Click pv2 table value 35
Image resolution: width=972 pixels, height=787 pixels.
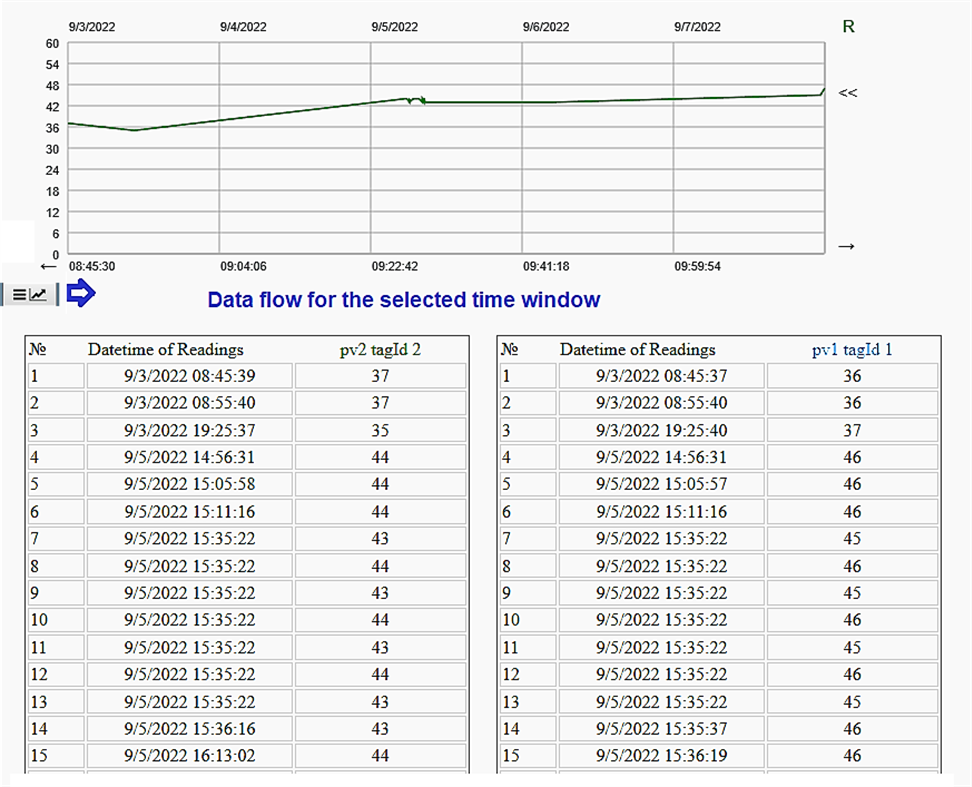tap(380, 430)
